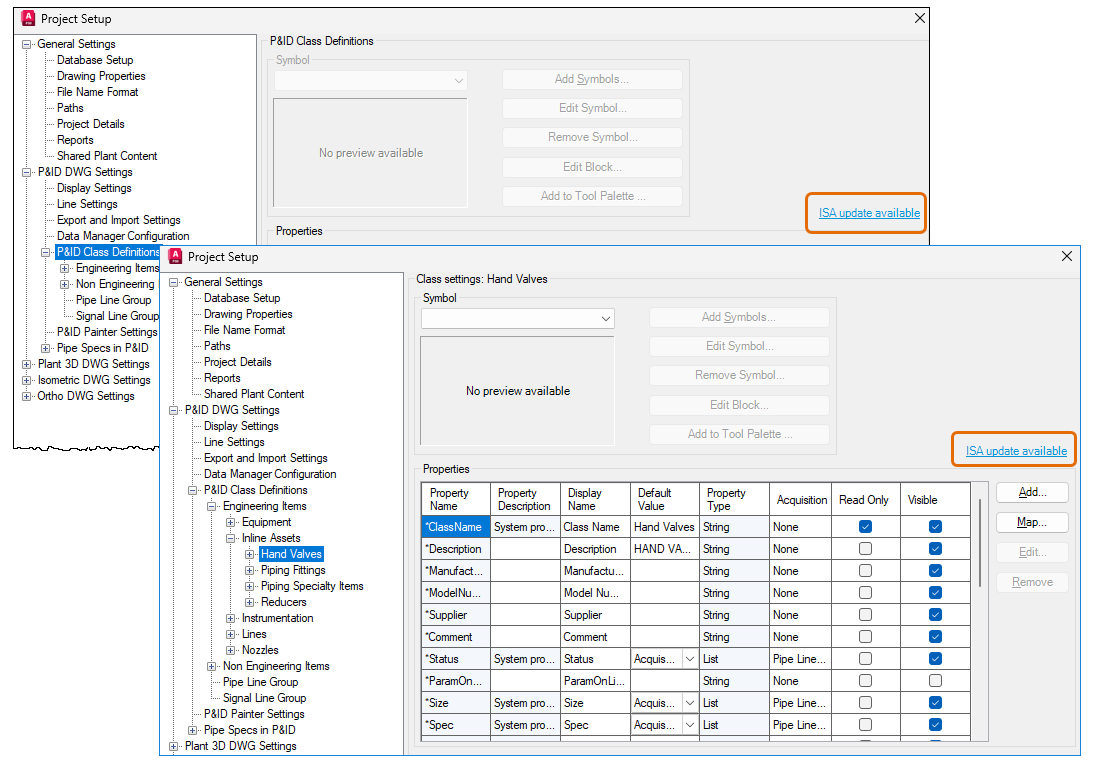Image resolution: width=1093 pixels, height=762 pixels.
Task: Click Hand Valves default value cell
Action: coord(664,527)
